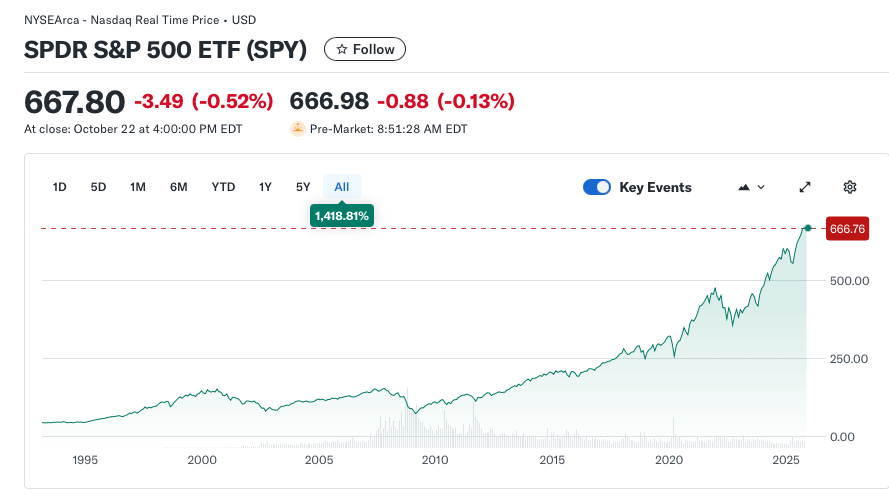
Task: Show YTD price range
Action: [223, 187]
